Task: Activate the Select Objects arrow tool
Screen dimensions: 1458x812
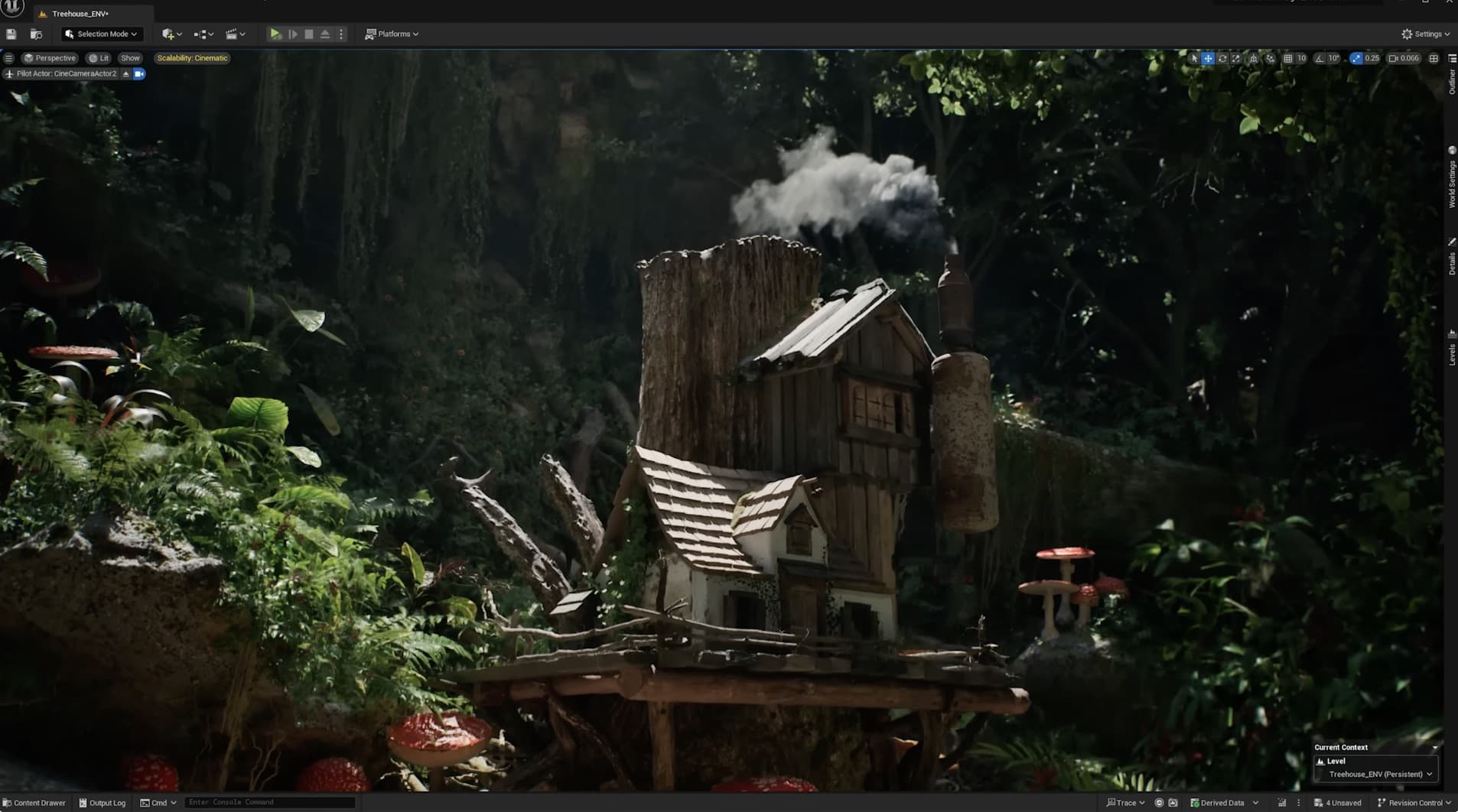Action: point(1195,58)
